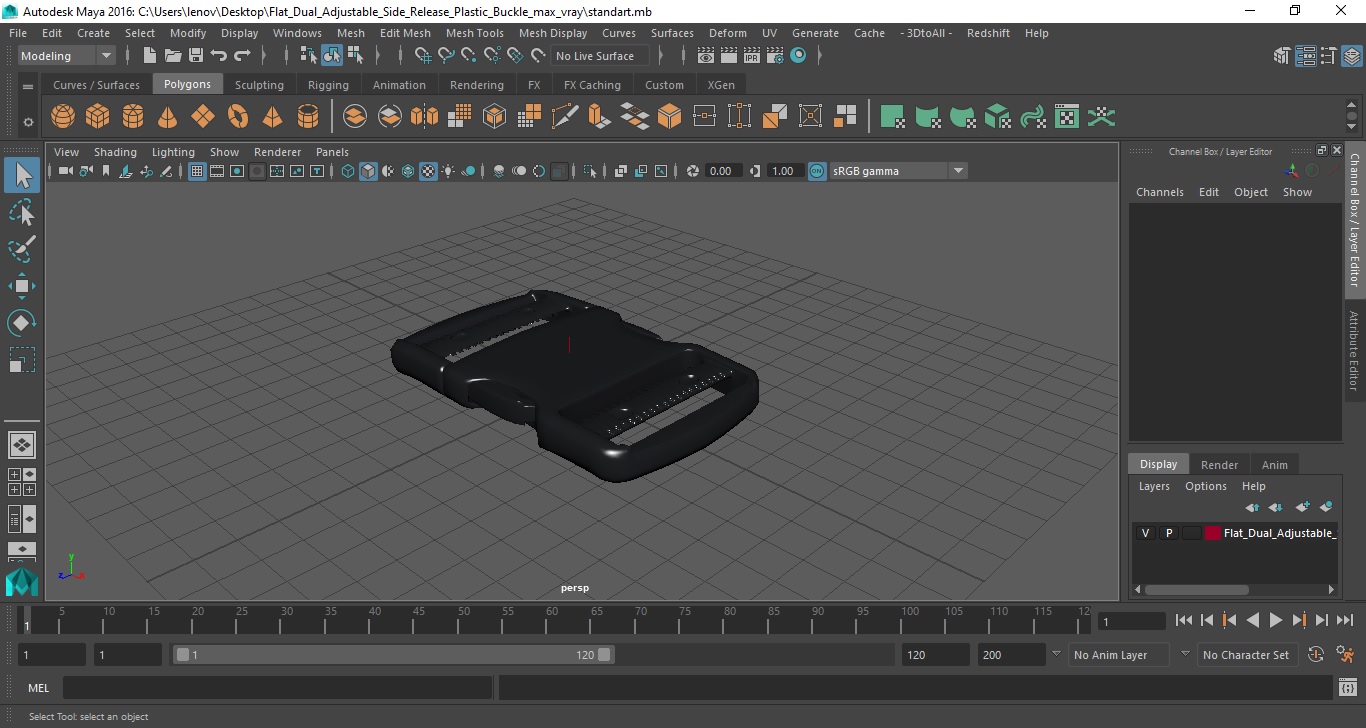Click the open scene folder icon

[x=173, y=56]
